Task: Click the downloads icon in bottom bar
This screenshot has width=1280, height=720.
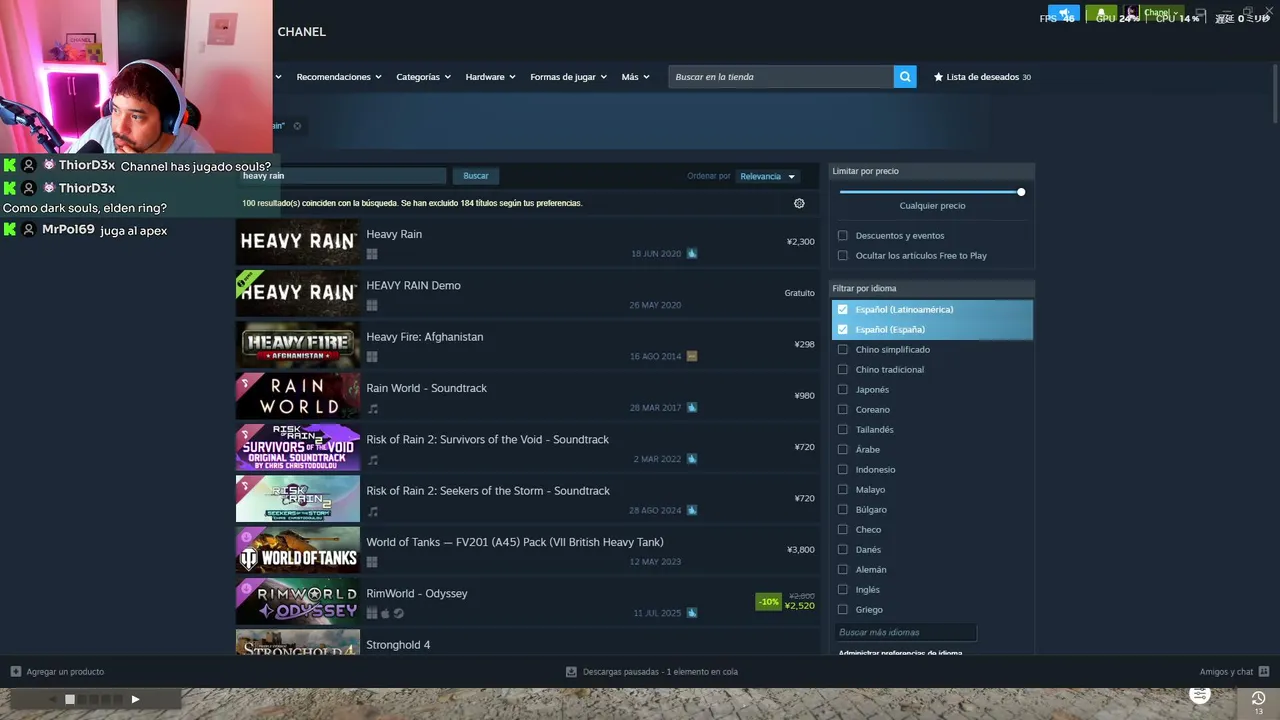Action: tap(571, 672)
